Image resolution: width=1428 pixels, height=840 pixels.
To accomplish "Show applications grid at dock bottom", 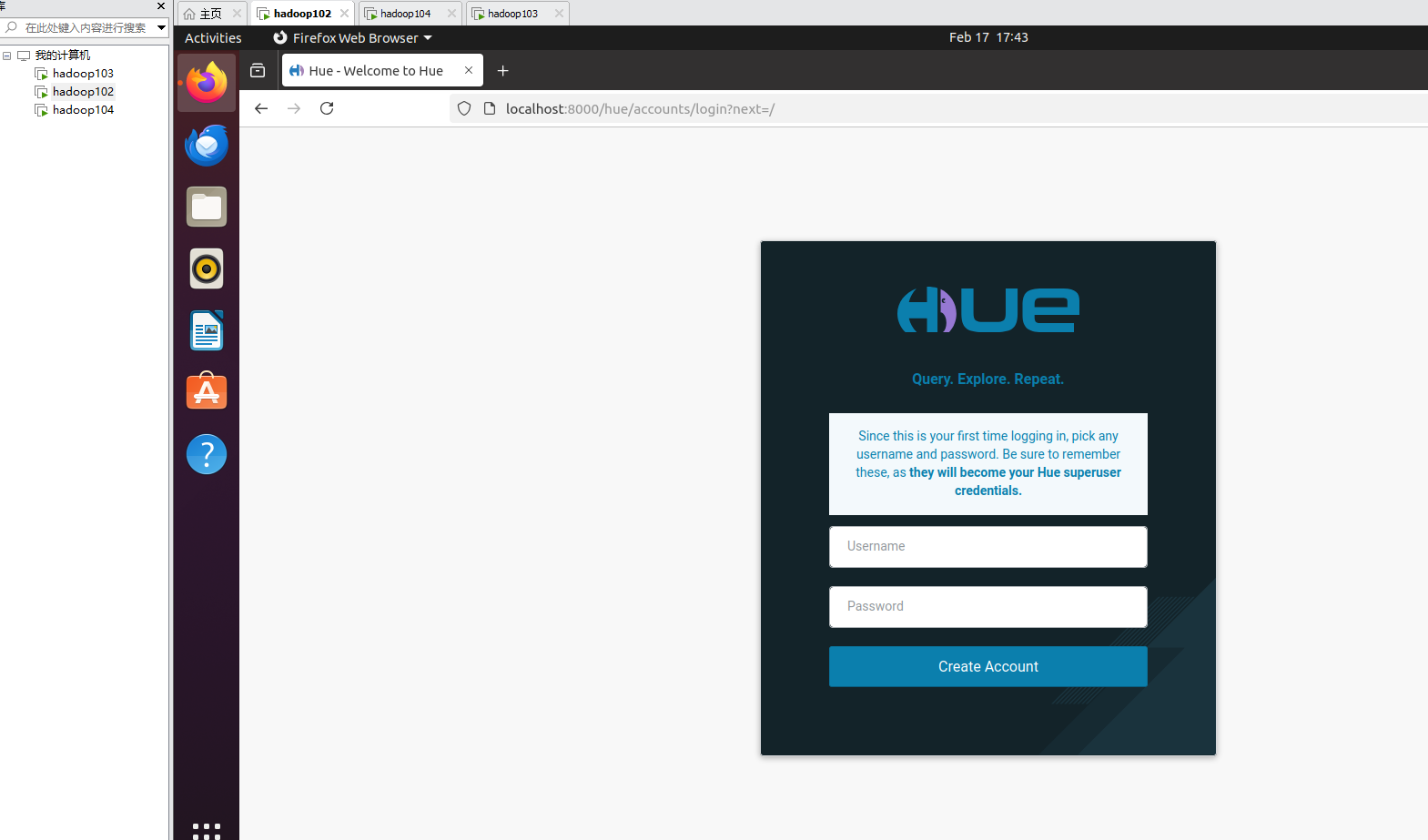I will (207, 830).
